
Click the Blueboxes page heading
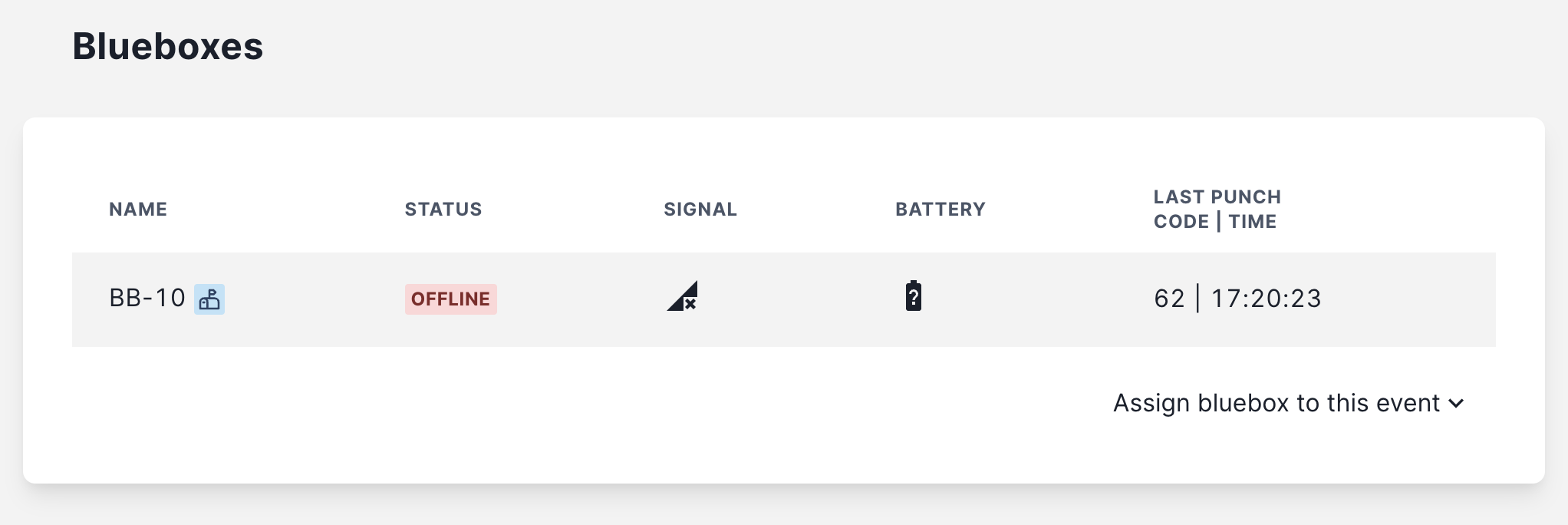(x=168, y=47)
